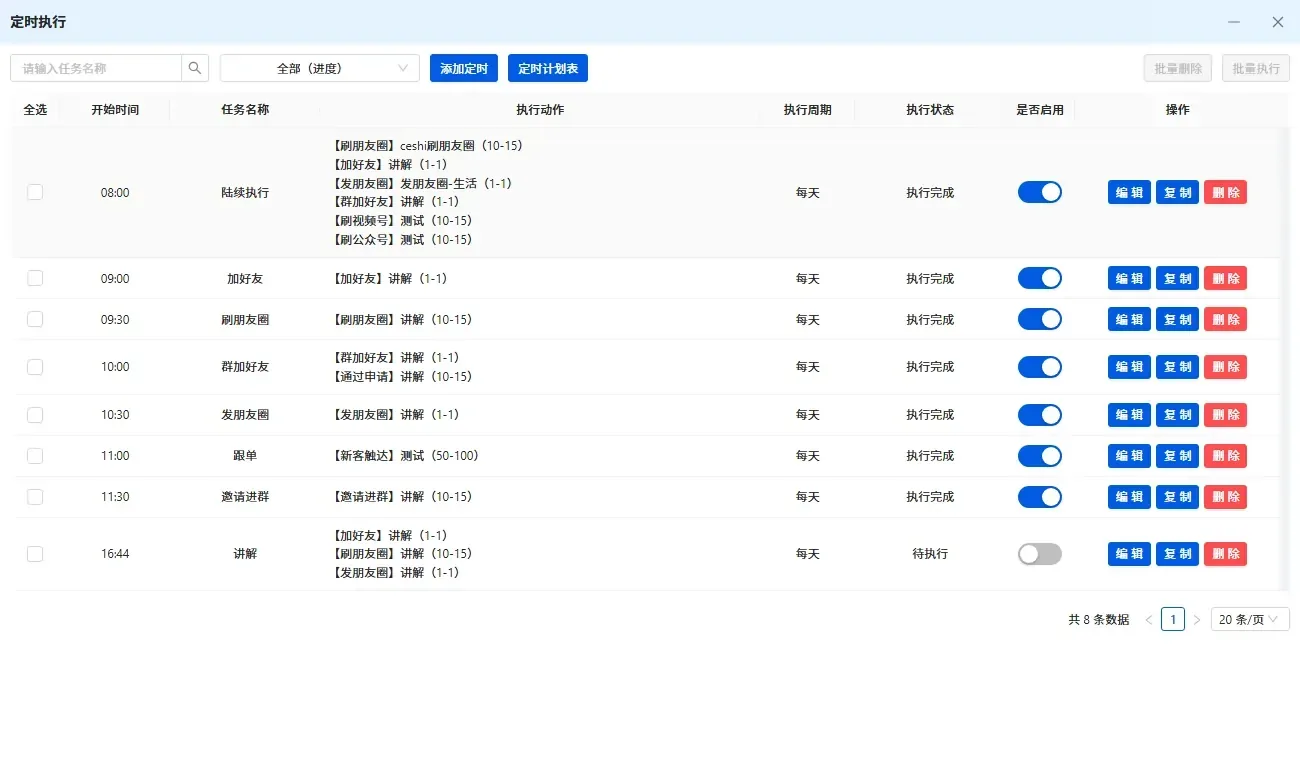The width and height of the screenshot is (1300, 762).
Task: Edit the 09:00 加好友 task
Action: coord(1129,278)
